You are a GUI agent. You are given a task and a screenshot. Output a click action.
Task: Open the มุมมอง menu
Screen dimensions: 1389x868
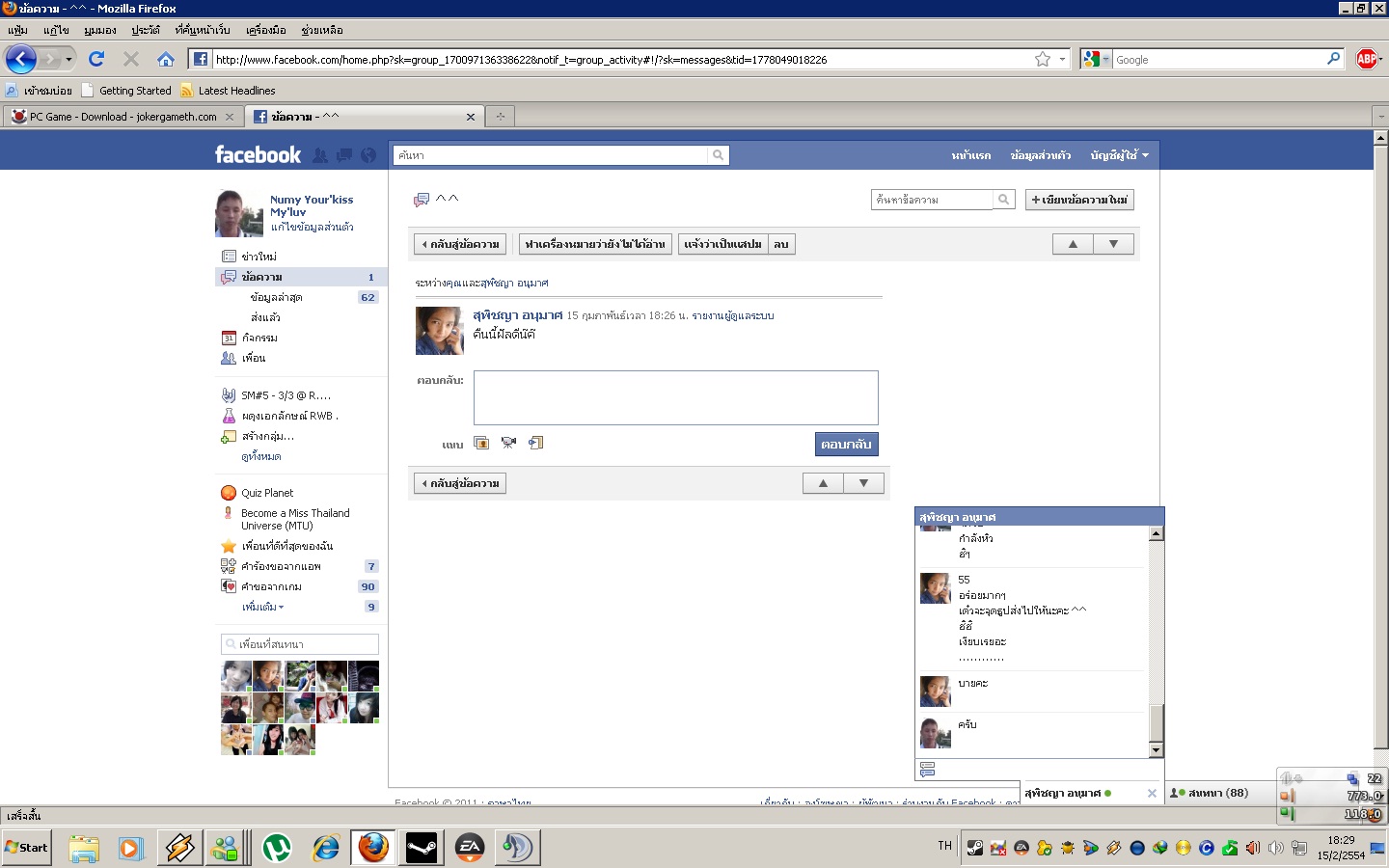click(x=100, y=30)
